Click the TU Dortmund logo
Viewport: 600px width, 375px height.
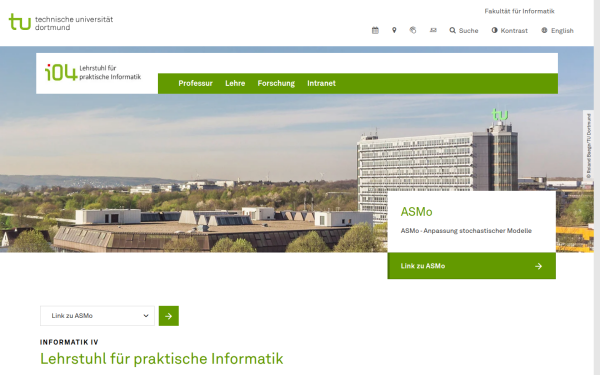click(61, 23)
